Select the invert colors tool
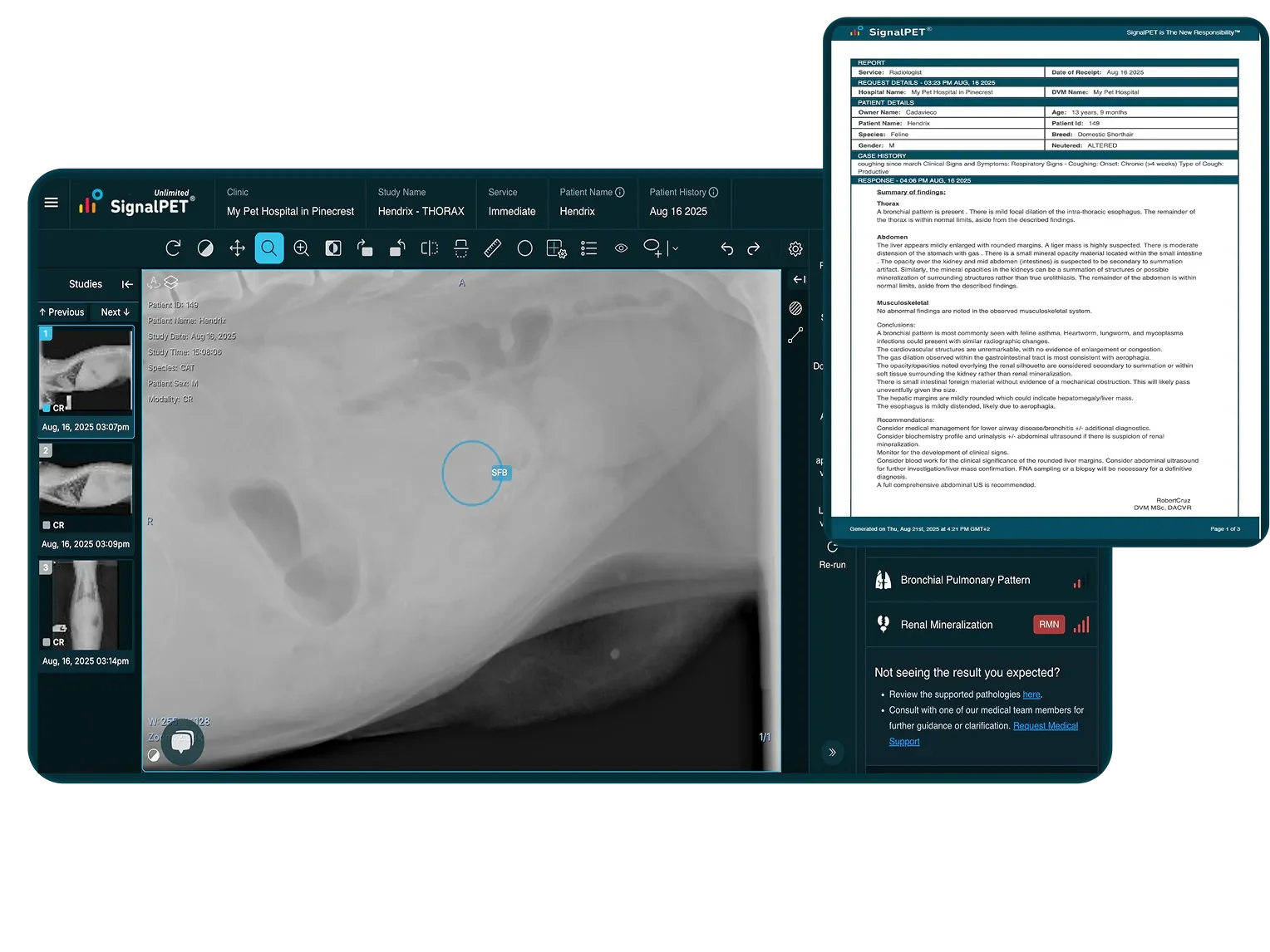This screenshot has width=1270, height=952. click(333, 248)
